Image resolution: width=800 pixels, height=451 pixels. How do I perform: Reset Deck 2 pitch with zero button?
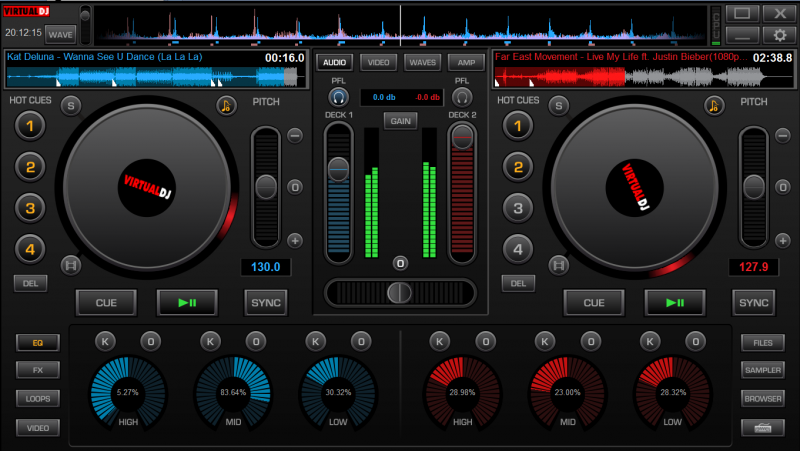783,187
